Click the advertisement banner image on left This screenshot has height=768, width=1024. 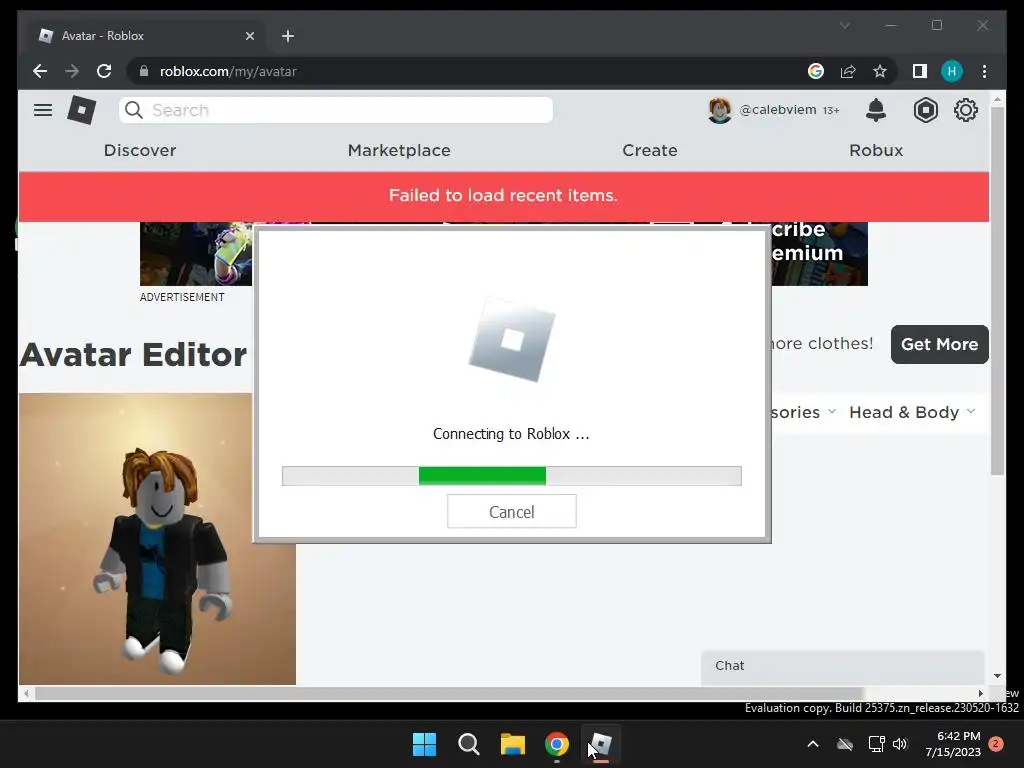(x=196, y=253)
